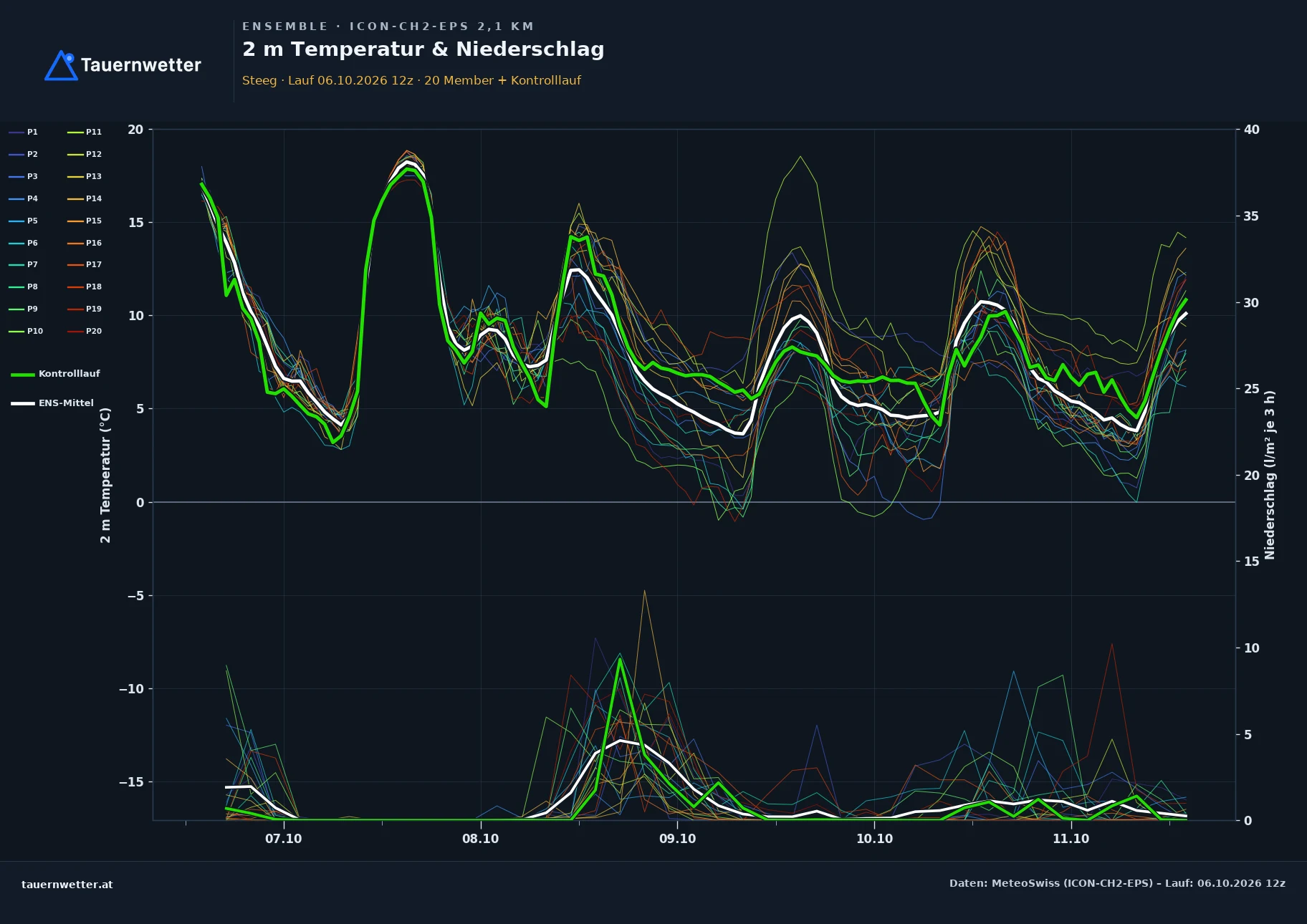Click member P11 in the legend
1307x924 pixels.
[x=85, y=132]
